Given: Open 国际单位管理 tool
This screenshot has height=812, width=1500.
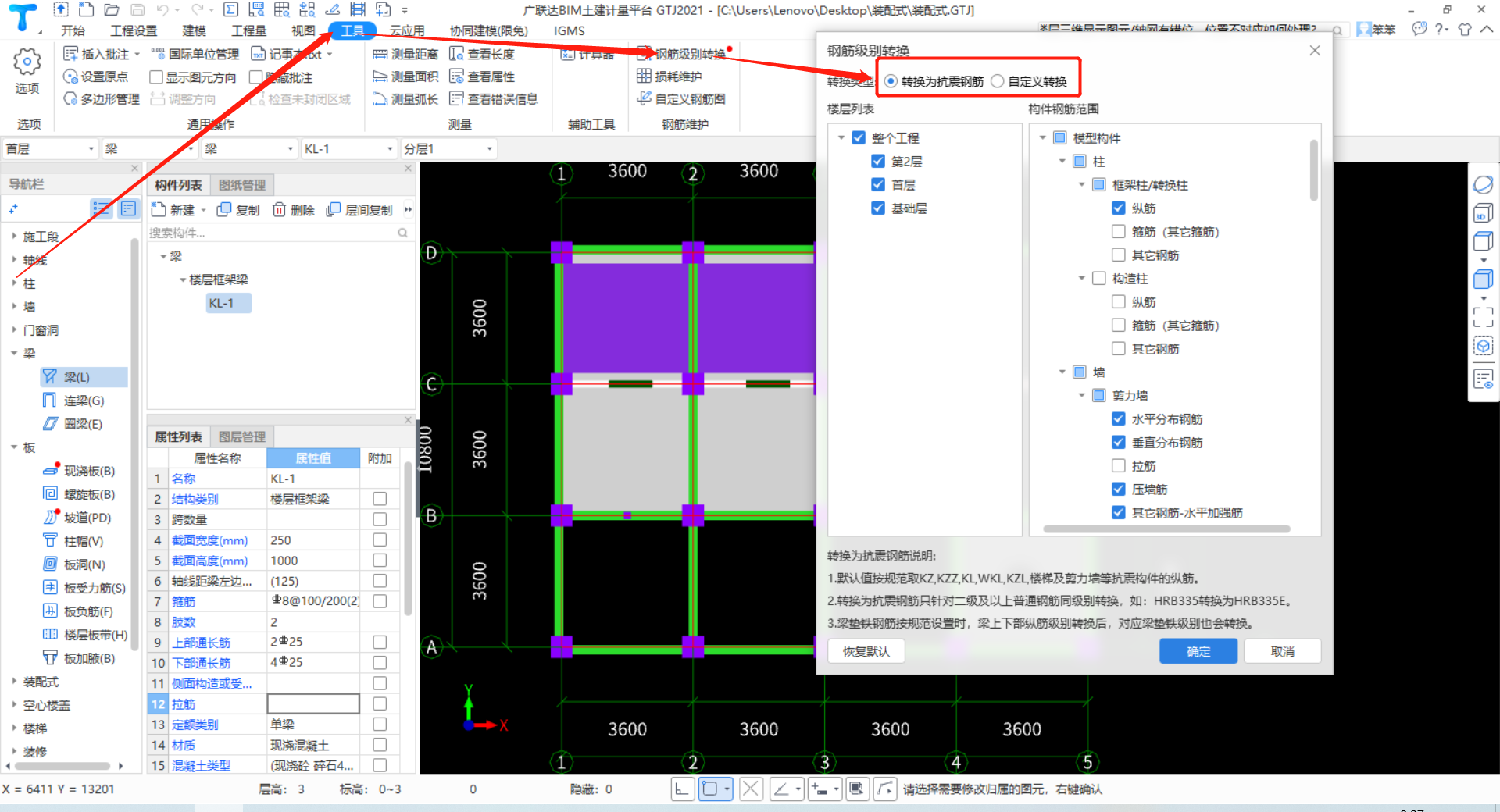Looking at the screenshot, I should click(x=195, y=54).
